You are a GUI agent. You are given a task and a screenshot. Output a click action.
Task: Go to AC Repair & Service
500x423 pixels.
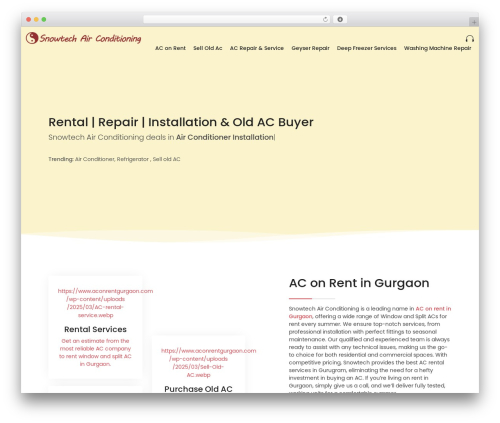pos(257,48)
